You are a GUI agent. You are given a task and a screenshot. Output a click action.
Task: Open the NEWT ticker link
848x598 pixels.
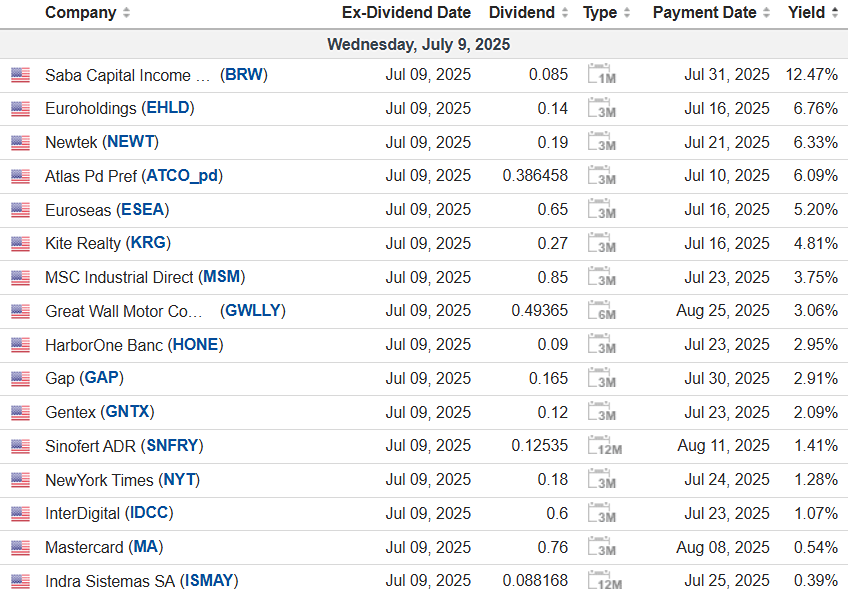(131, 142)
